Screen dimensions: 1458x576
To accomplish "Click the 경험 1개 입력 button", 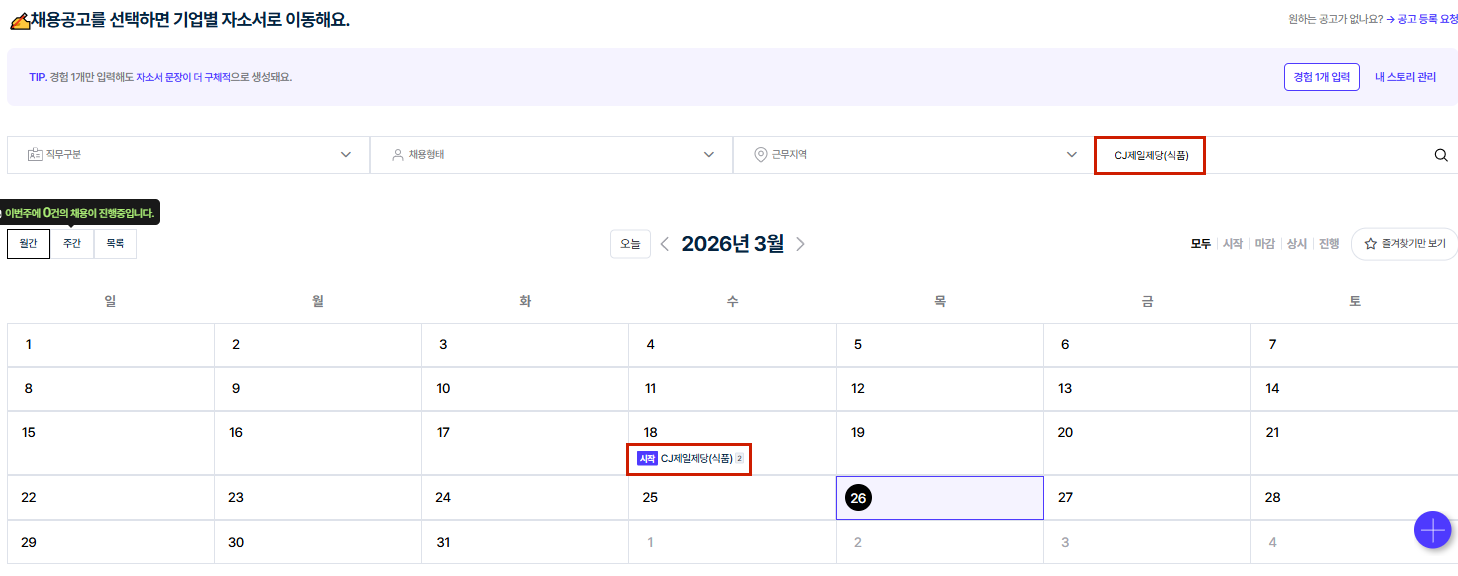I will click(x=1321, y=77).
